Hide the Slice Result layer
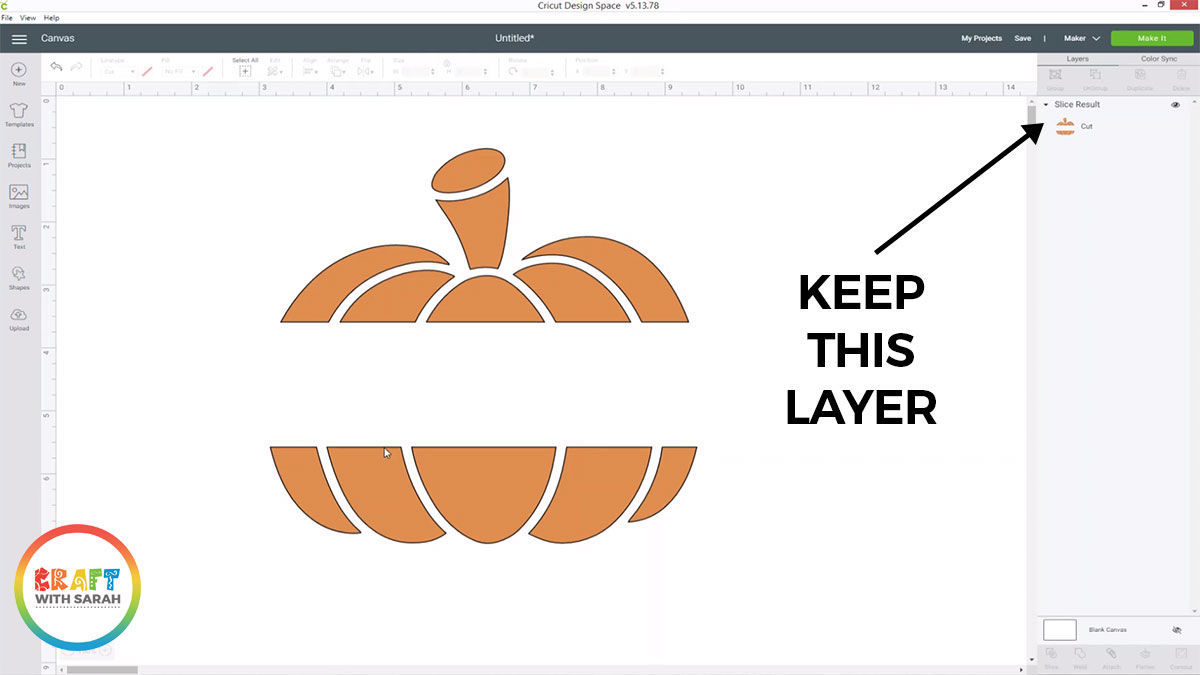Image resolution: width=1200 pixels, height=675 pixels. 1176,105
